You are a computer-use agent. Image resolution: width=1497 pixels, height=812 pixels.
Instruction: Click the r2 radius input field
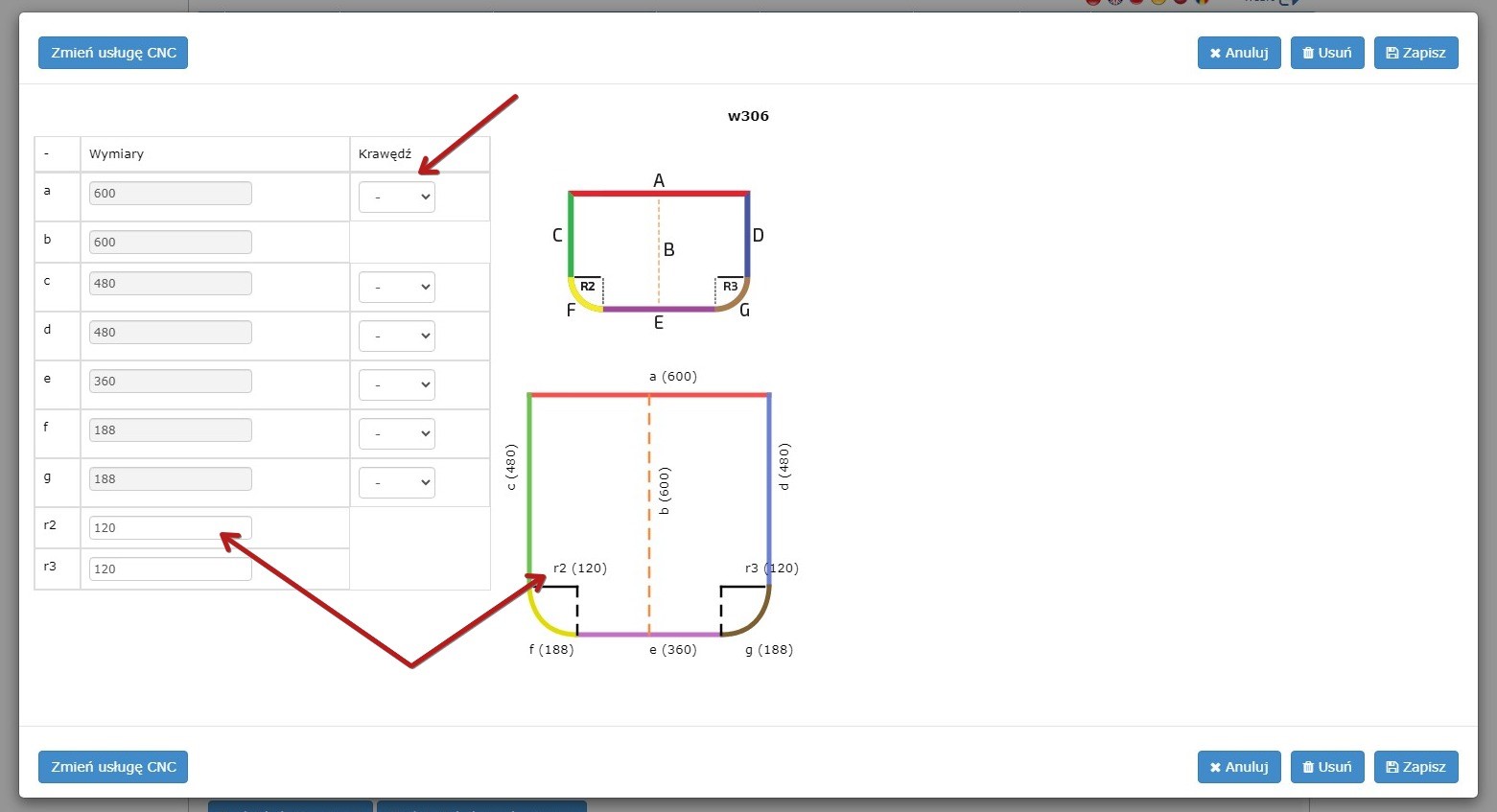tap(170, 527)
